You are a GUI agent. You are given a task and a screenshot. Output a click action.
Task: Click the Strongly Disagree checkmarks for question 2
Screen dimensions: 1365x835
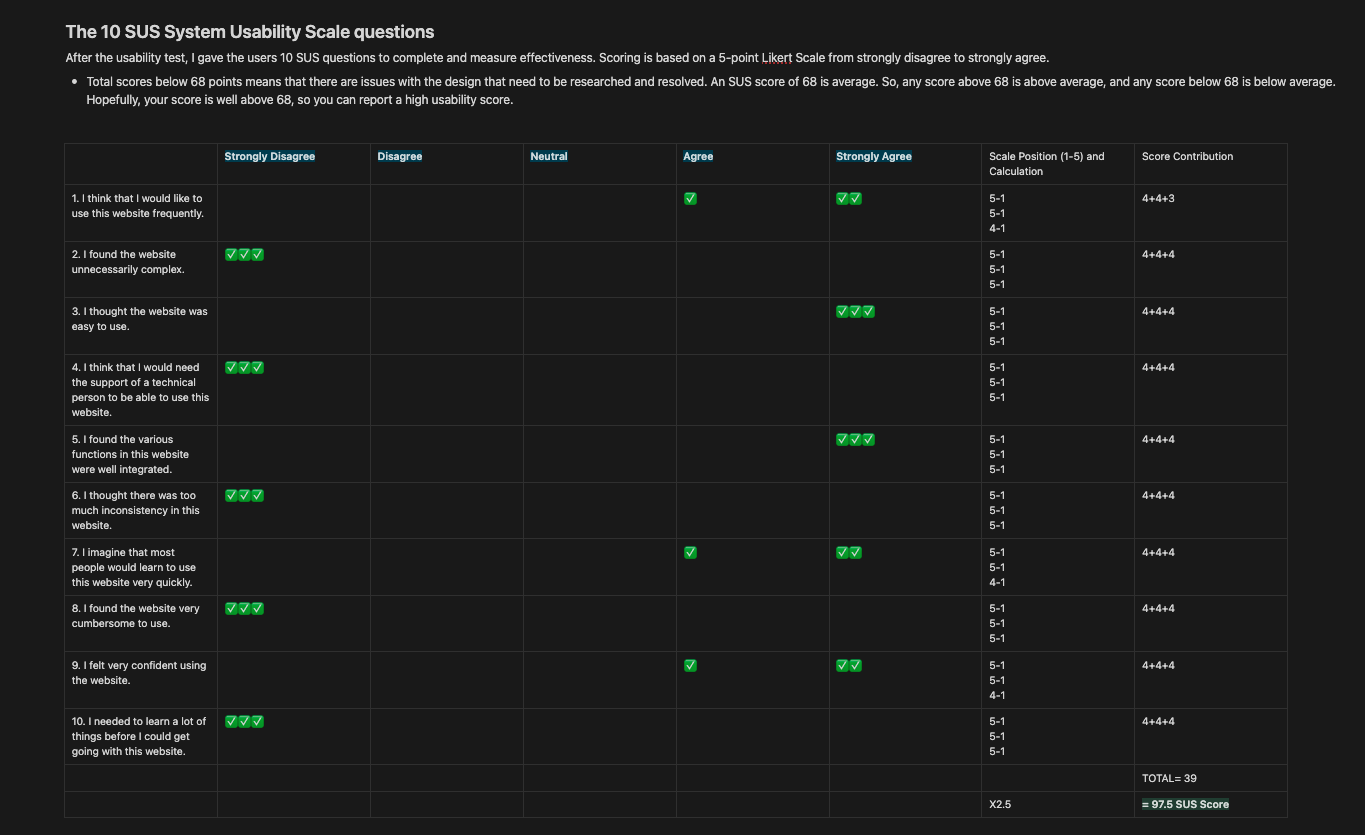(x=244, y=255)
